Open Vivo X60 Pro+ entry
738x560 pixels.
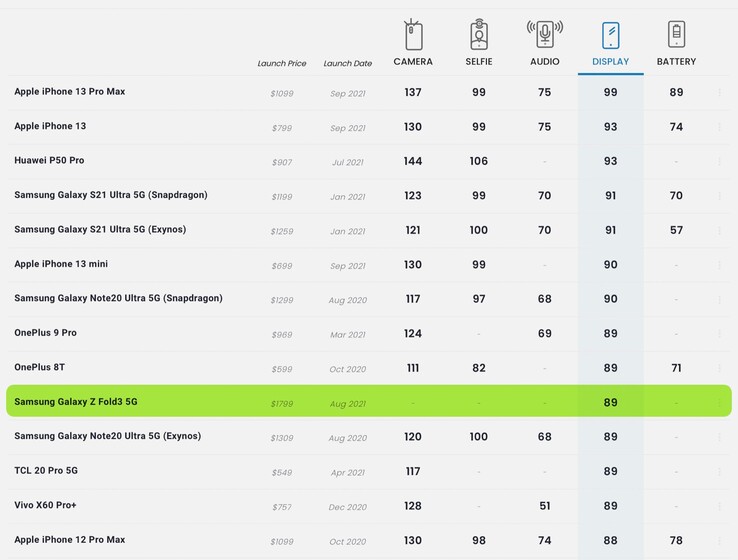click(45, 505)
